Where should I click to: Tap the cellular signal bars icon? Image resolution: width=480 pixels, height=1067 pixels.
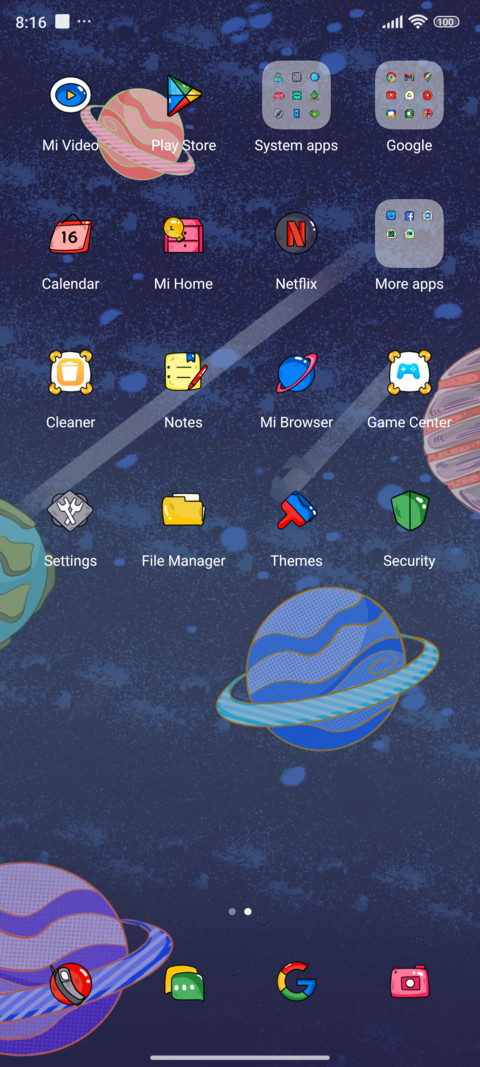[392, 22]
